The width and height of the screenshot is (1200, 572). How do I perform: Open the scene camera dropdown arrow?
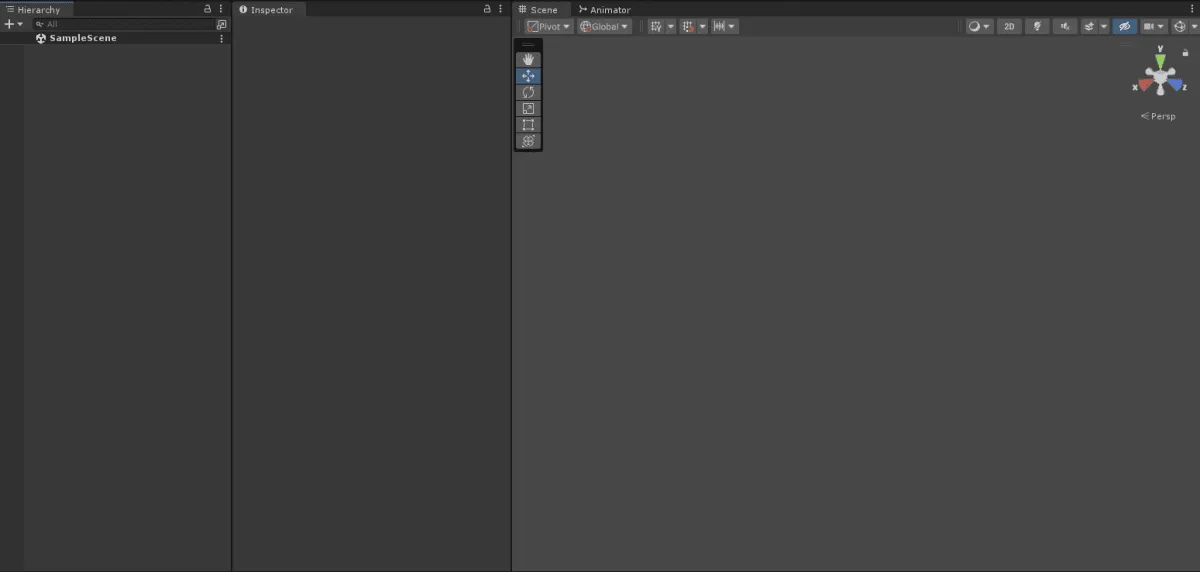pos(1162,27)
